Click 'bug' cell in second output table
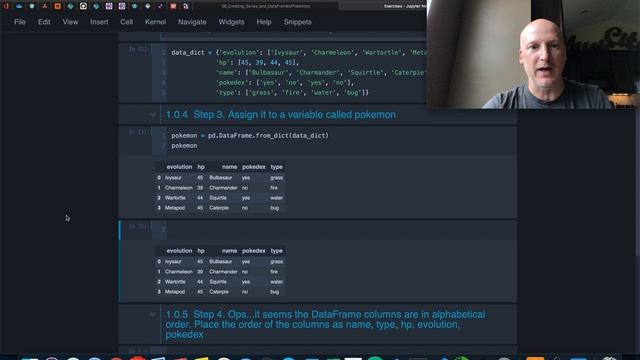This screenshot has height=360, width=640. pos(274,292)
